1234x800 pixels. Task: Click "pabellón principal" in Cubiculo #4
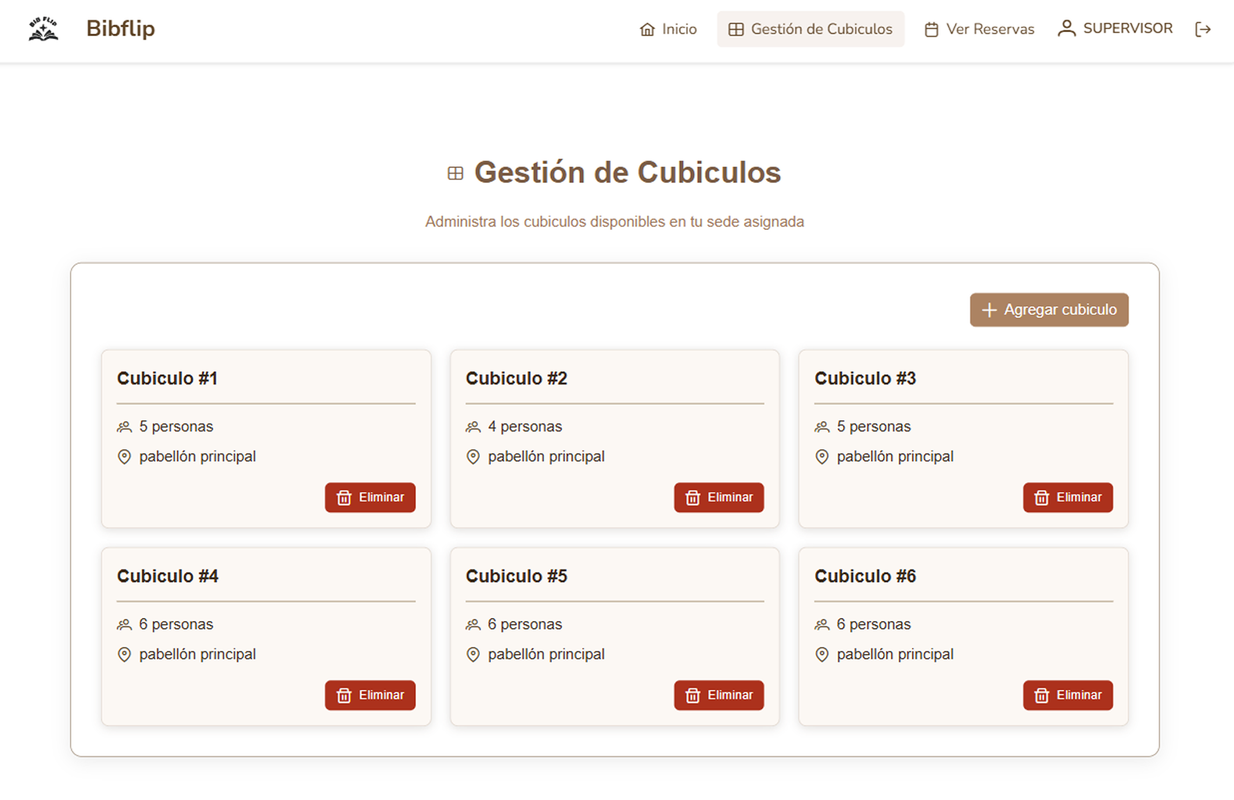point(197,655)
